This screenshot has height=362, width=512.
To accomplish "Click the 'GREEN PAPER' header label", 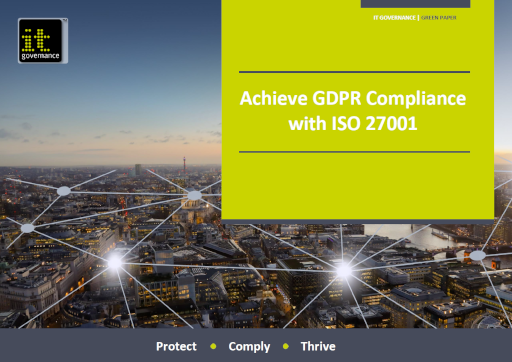I will (439, 18).
